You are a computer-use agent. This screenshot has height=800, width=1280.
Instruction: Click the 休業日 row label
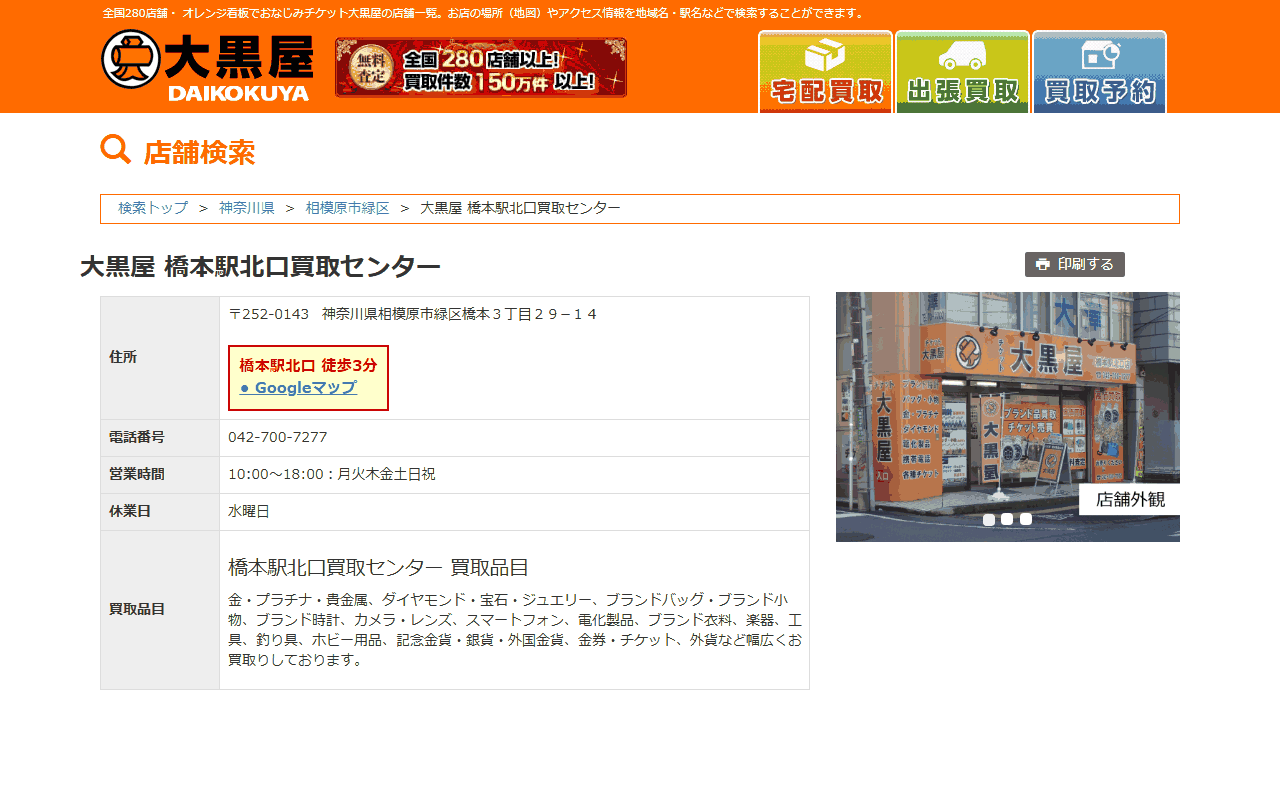click(x=130, y=511)
